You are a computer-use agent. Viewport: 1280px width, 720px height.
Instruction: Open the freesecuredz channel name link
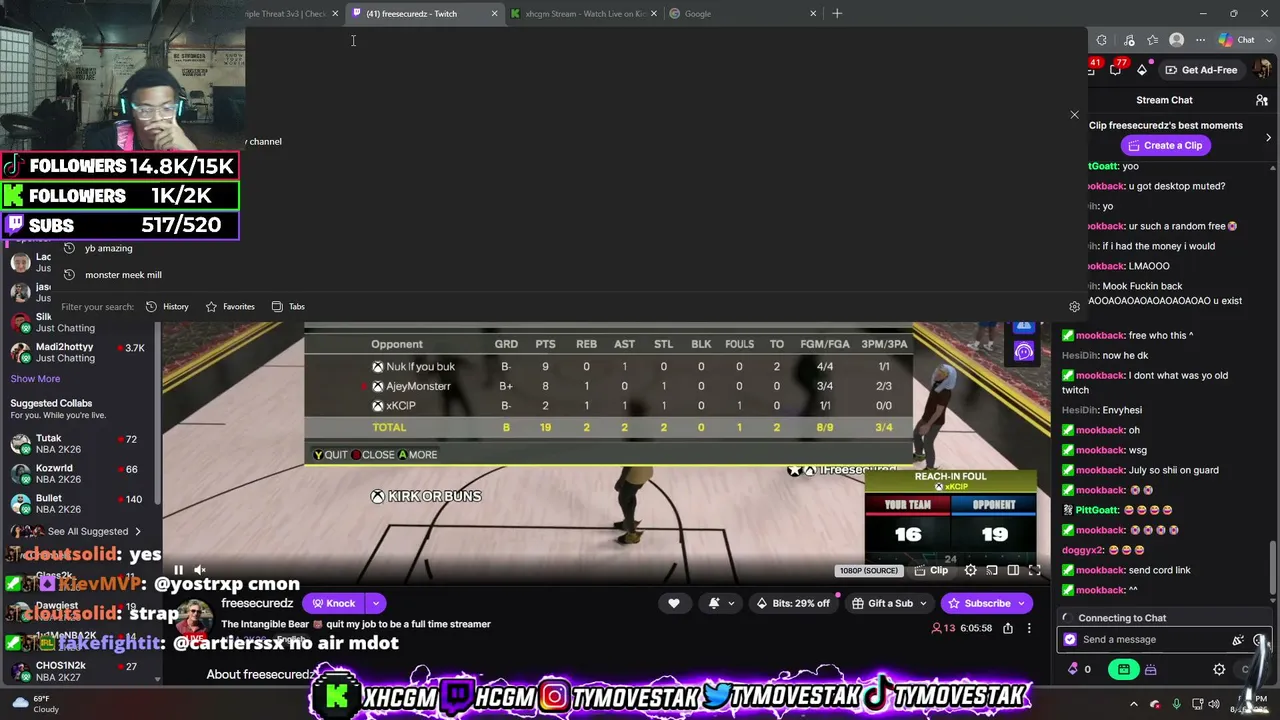click(x=257, y=603)
